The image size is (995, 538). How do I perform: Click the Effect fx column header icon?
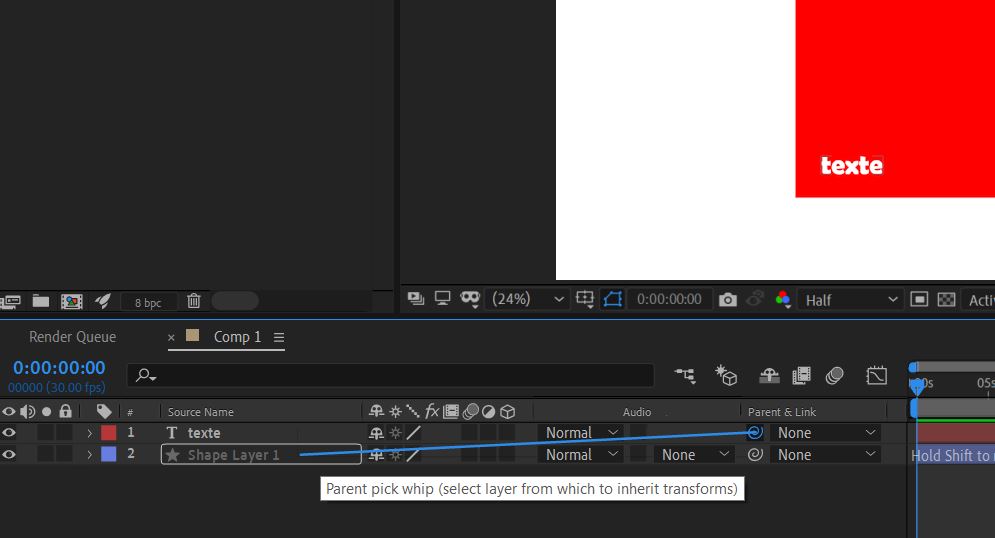pyautogui.click(x=432, y=412)
